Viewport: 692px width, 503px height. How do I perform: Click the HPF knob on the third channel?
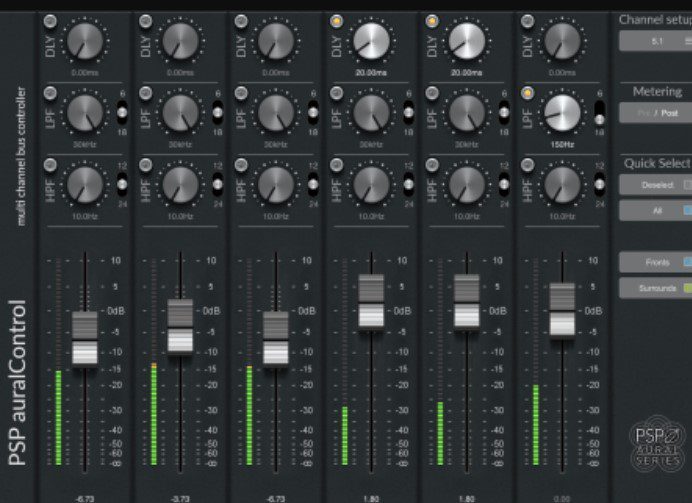tap(276, 185)
